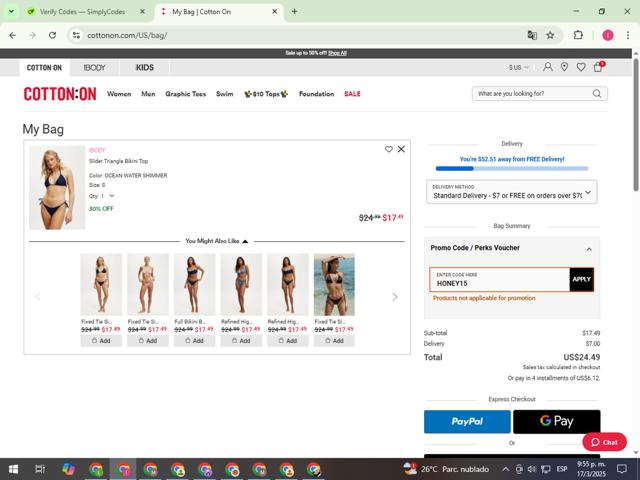This screenshot has height=480, width=640.
Task: Open Chrome three-dot menu
Action: [628, 35]
